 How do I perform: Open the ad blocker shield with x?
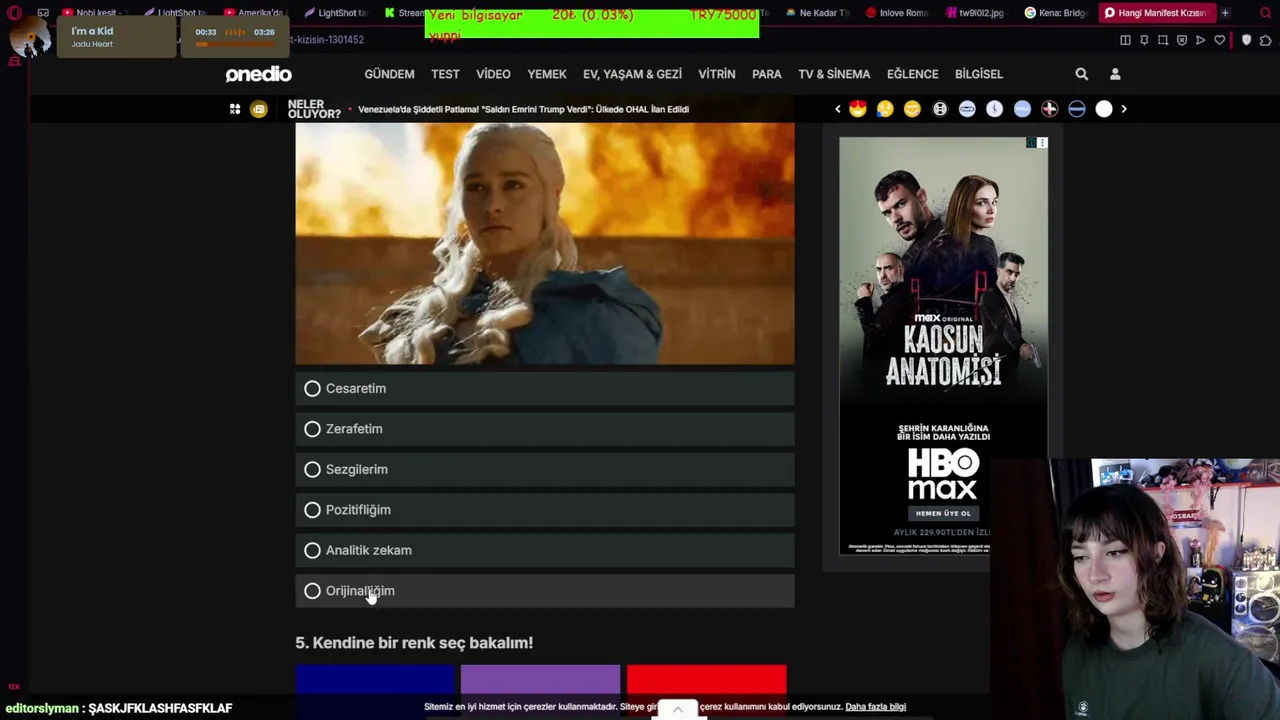1182,40
